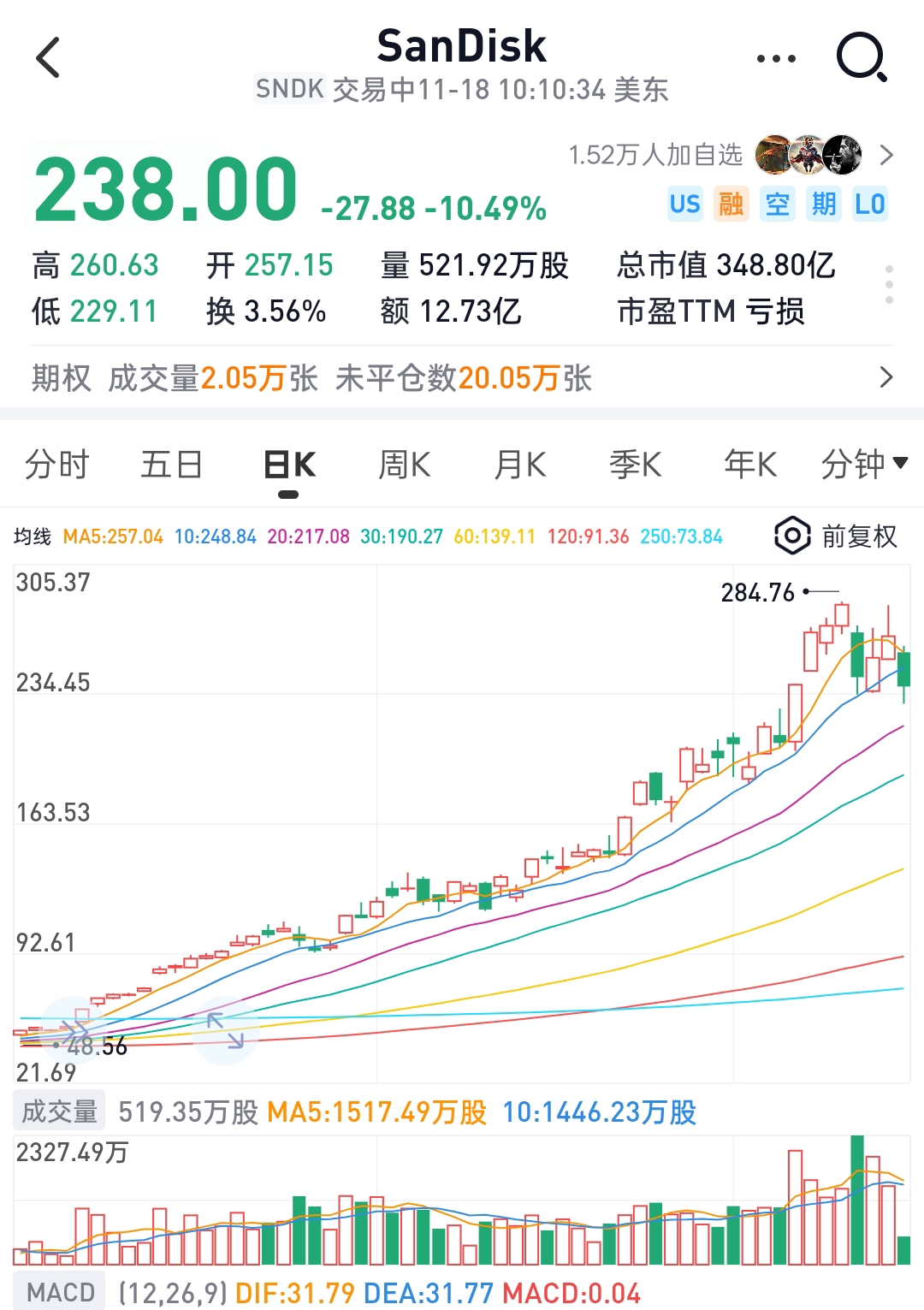Select the 月K monthly tab
Viewport: 924px width, 1310px height.
pyautogui.click(x=520, y=465)
